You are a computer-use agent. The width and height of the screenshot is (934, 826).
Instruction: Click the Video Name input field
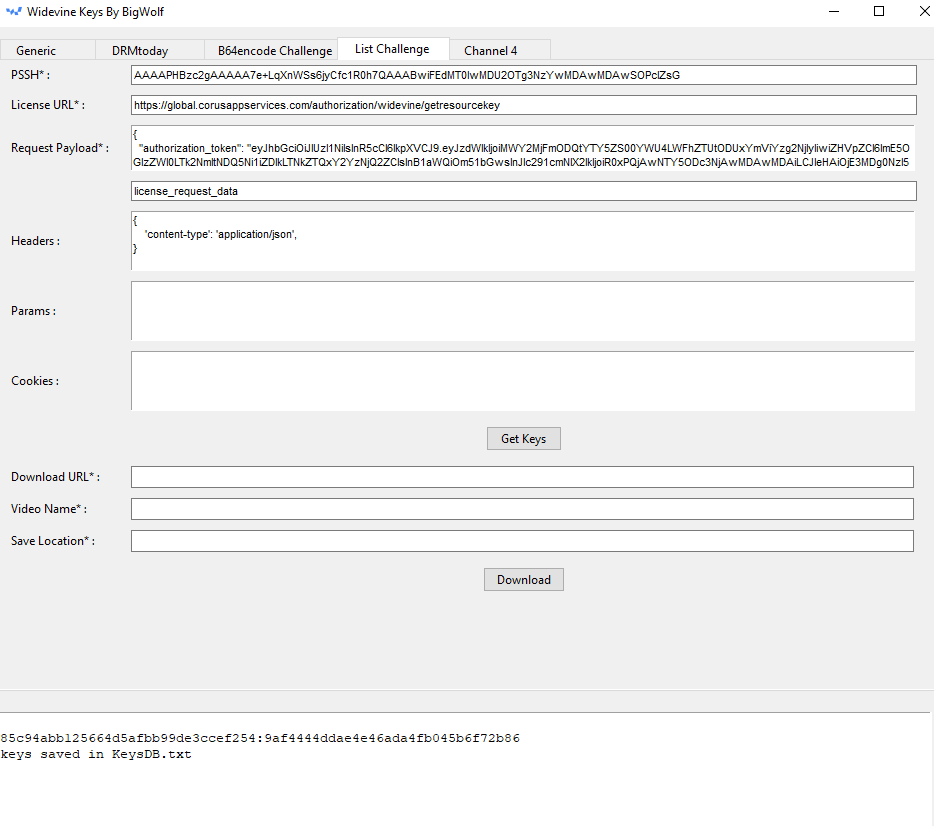(x=522, y=509)
